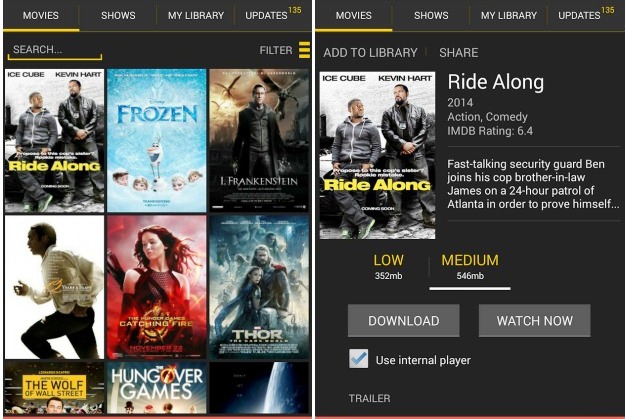This screenshot has height=419, width=625.
Task: Click the Search input field
Action: pos(55,50)
